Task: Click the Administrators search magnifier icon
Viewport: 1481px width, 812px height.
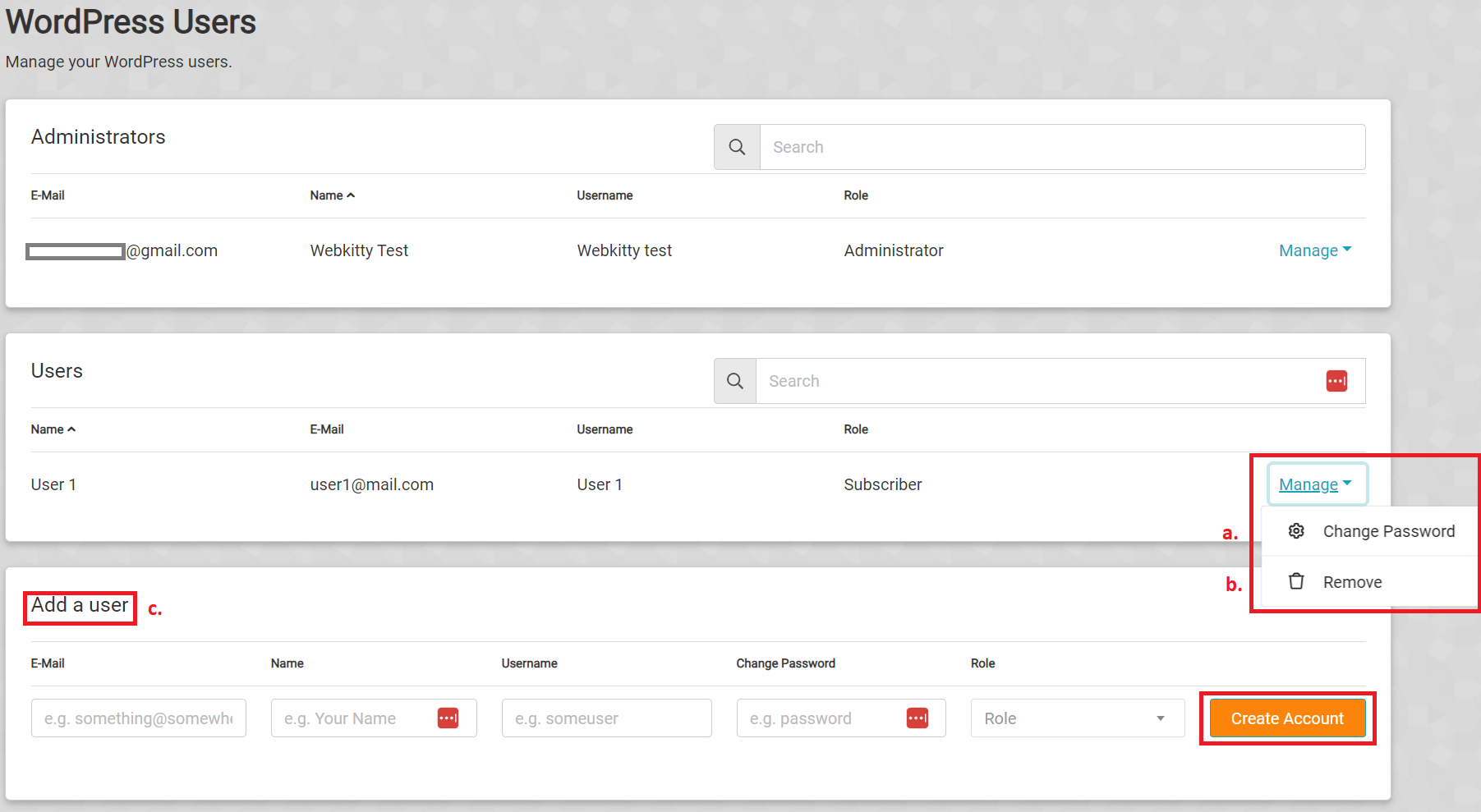Action: point(737,147)
